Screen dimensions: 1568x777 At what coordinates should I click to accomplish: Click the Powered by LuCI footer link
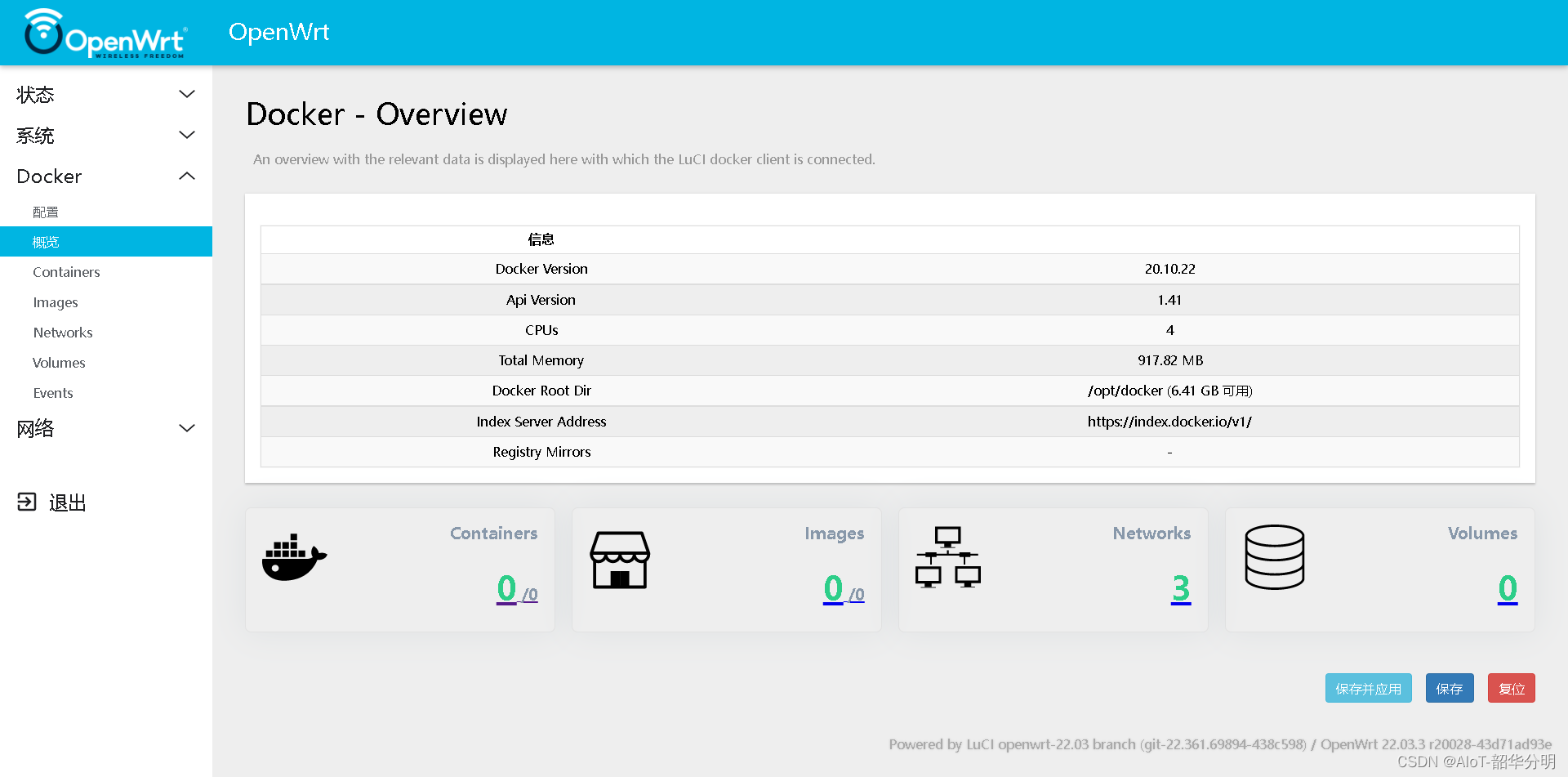[1098, 744]
